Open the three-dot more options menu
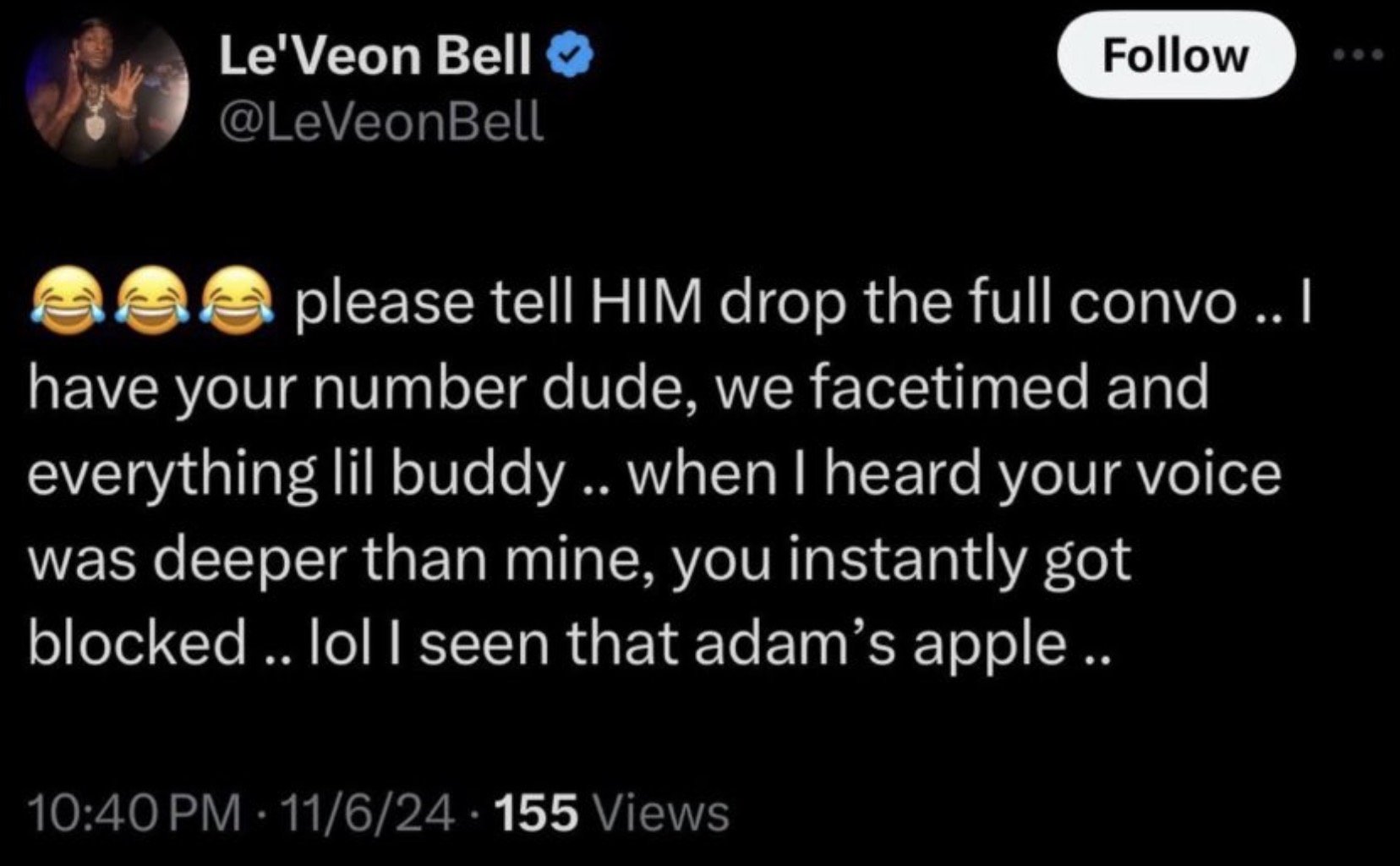 pyautogui.click(x=1358, y=56)
